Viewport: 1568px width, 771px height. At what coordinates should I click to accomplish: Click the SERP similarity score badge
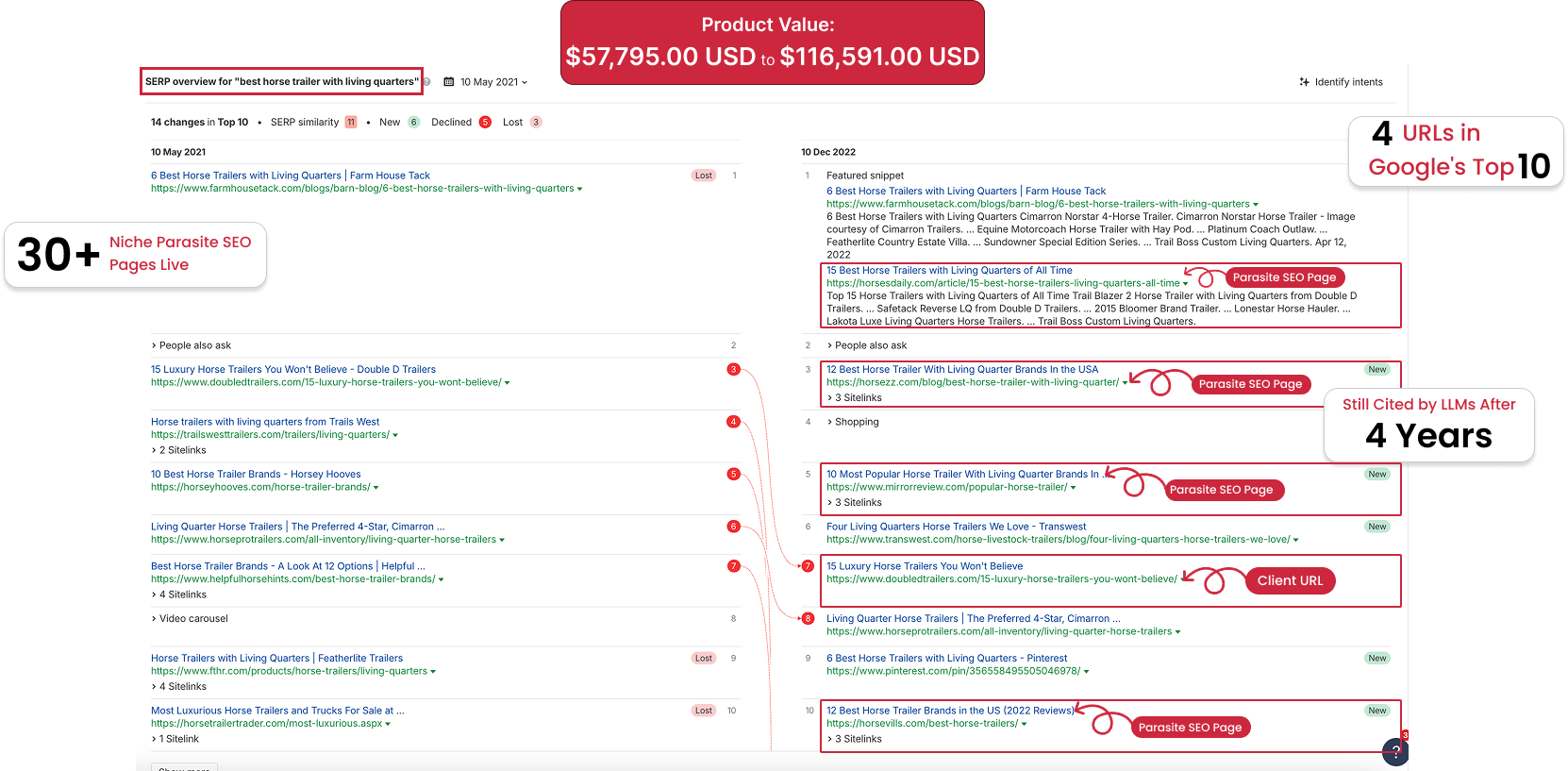[x=351, y=123]
